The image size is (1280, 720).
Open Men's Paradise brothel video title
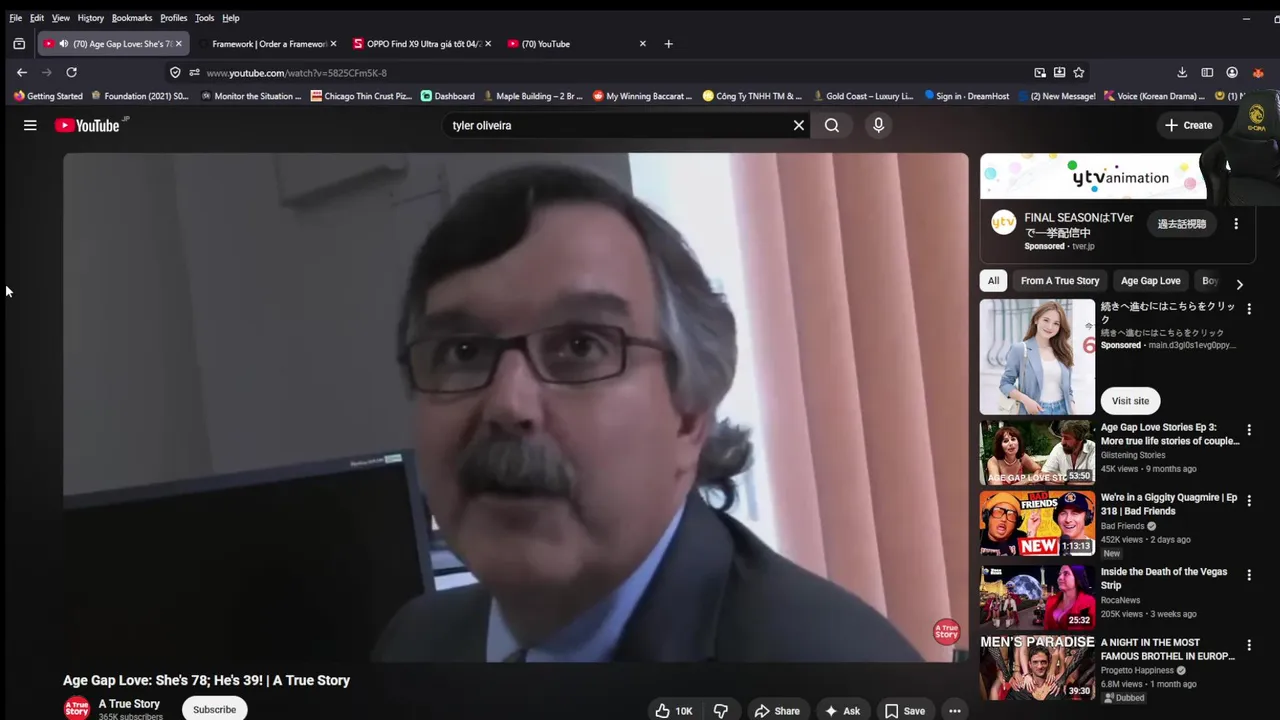coord(1168,650)
